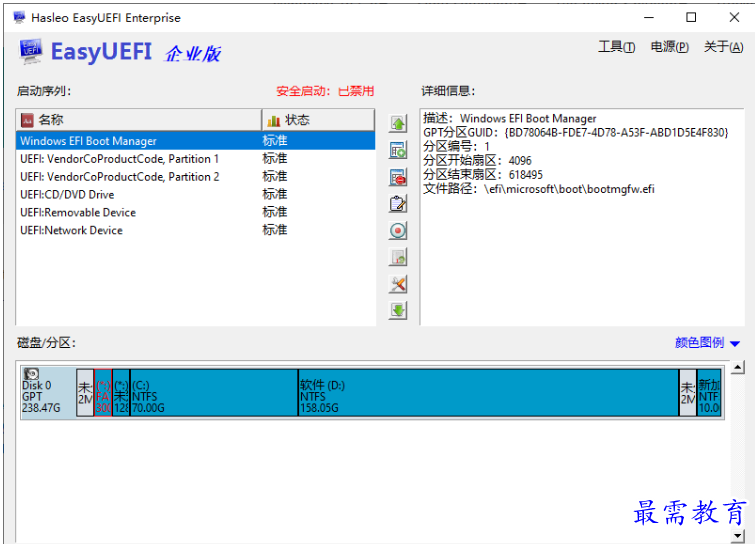The image size is (755, 544).
Task: Click the EasyUEFI logo icon in header
Action: [x=31, y=52]
